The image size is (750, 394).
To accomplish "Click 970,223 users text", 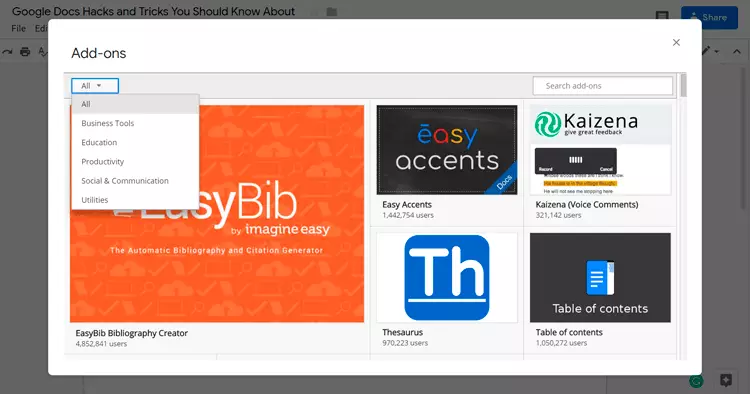I will click(x=405, y=343).
